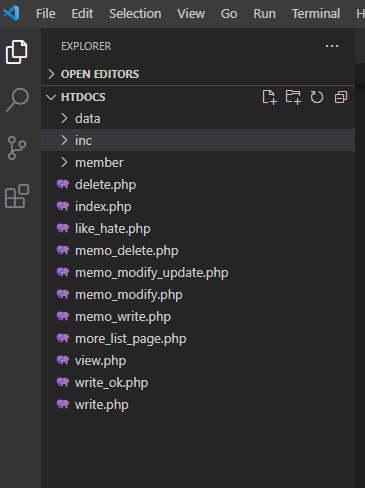Viewport: 365px width, 488px height.
Task: Open delete.php file
Action: tap(106, 185)
